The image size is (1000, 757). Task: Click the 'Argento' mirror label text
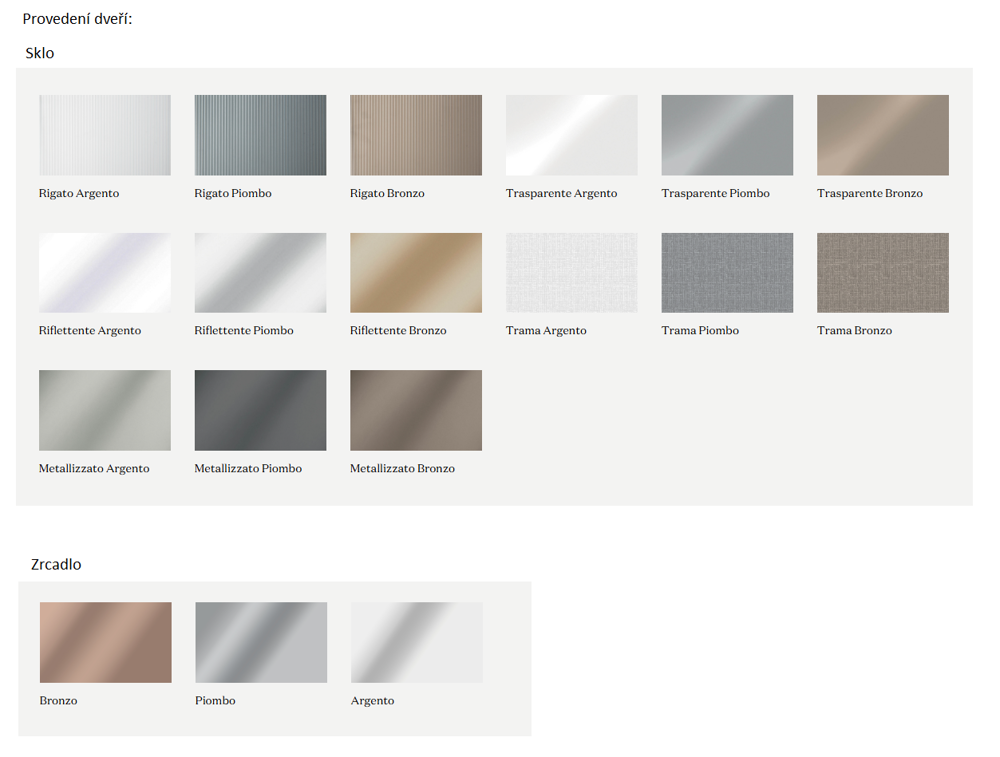coord(372,701)
